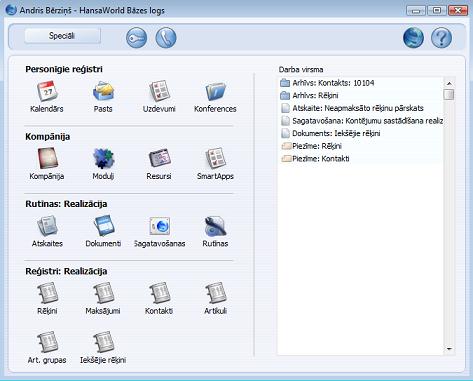Viewport: 473px width, 381px height.
Task: Open Sagatavošanas safe icon
Action: click(159, 226)
